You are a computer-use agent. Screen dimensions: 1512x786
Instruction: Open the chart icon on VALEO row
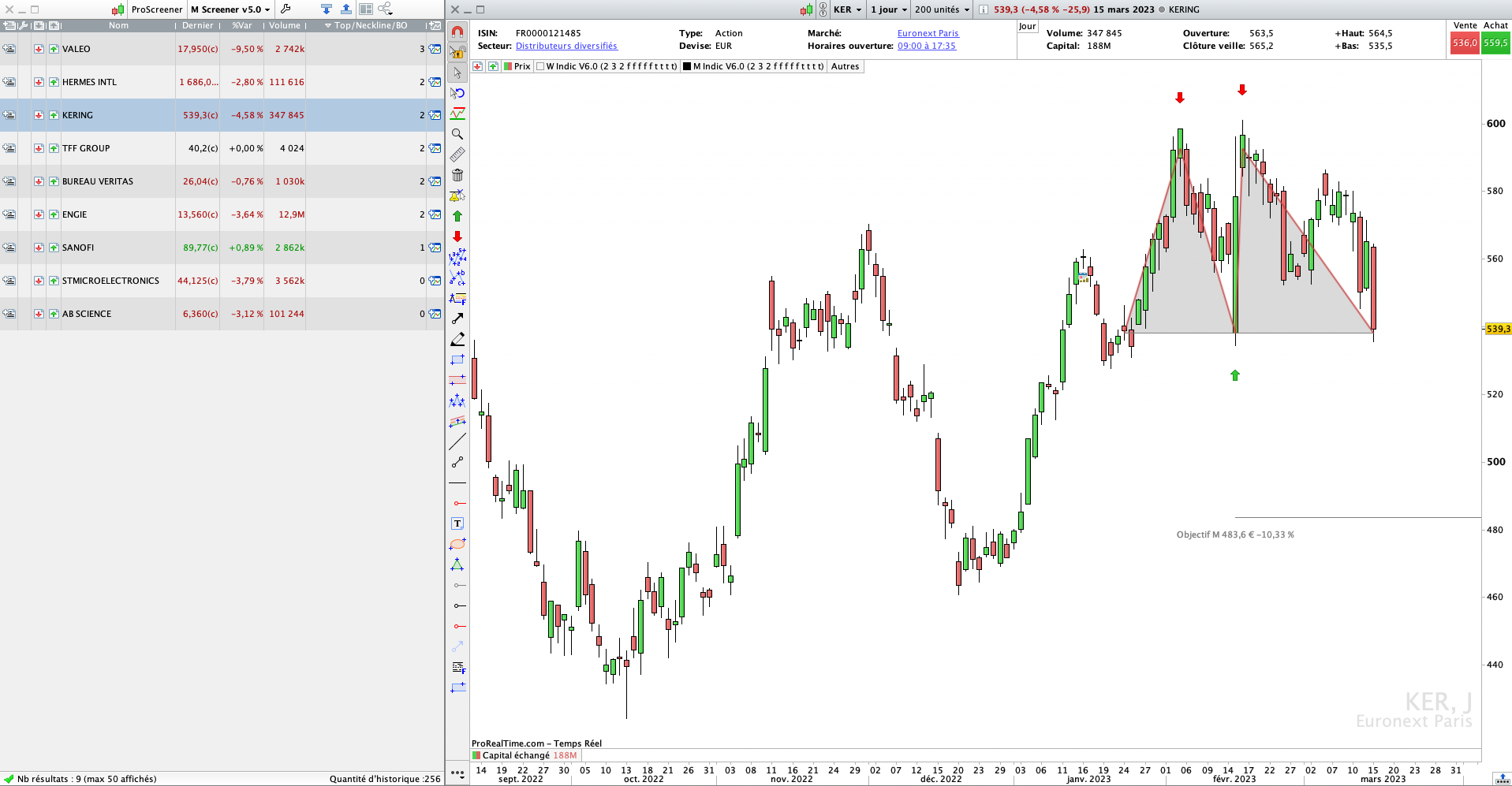[435, 49]
